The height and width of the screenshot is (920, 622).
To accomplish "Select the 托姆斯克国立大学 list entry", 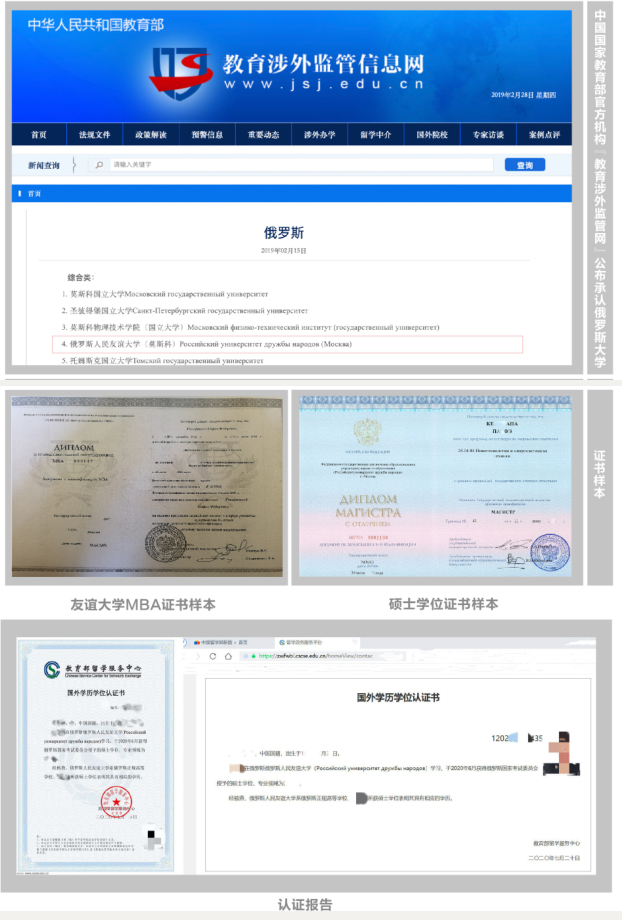I will (163, 360).
